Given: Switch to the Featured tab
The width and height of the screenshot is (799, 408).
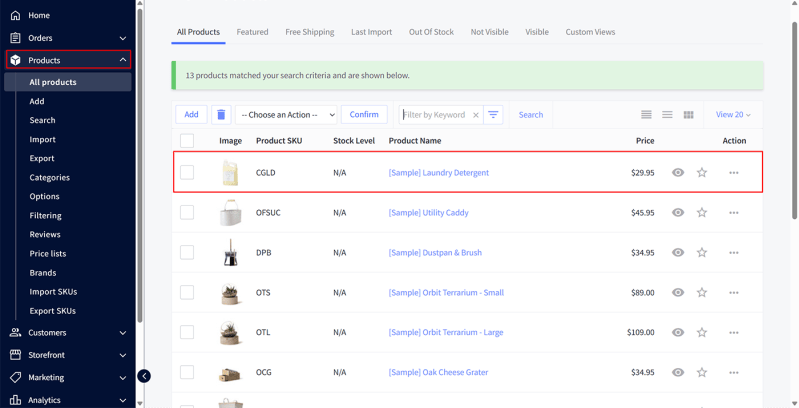Looking at the screenshot, I should click(x=252, y=32).
